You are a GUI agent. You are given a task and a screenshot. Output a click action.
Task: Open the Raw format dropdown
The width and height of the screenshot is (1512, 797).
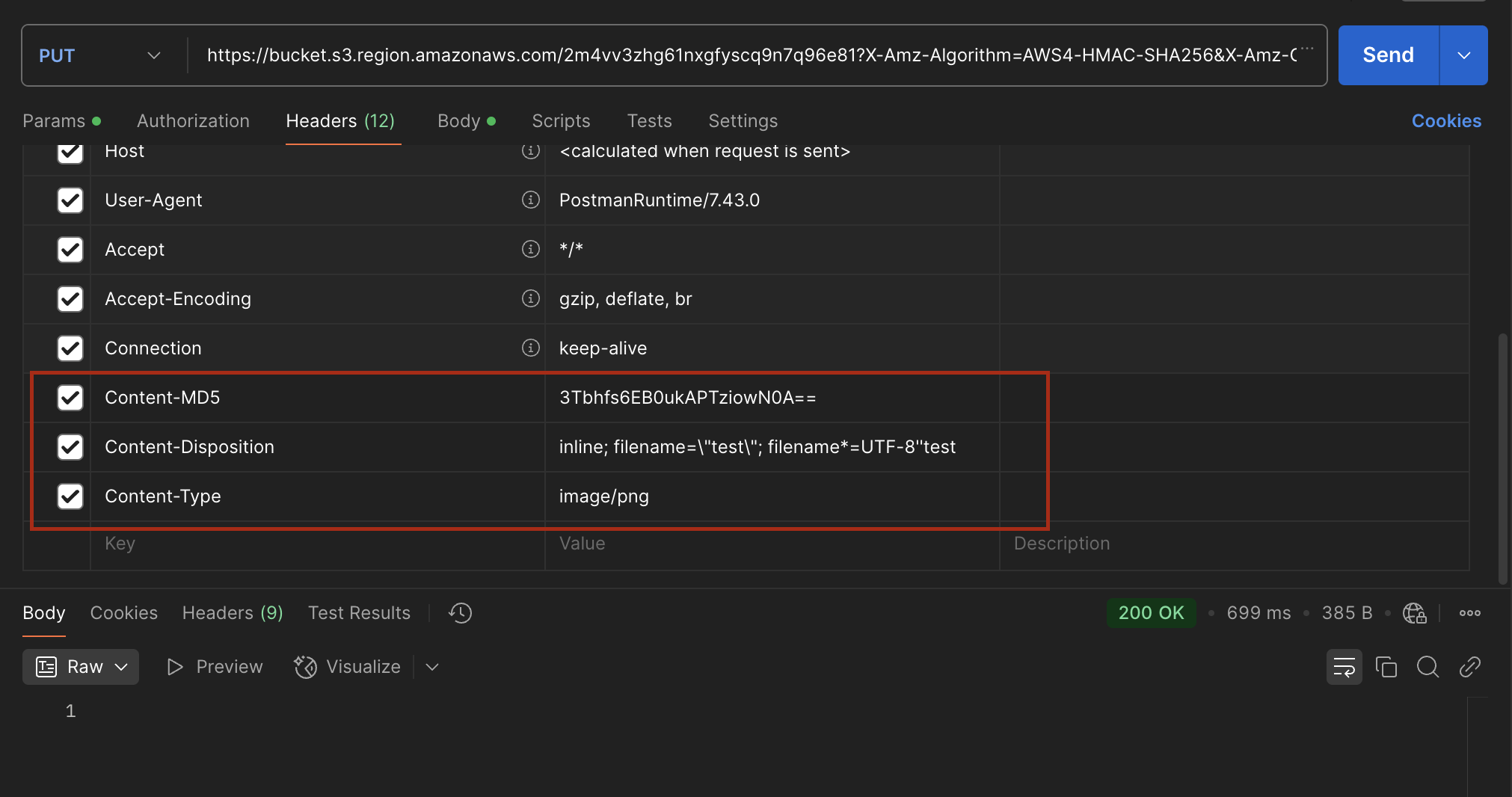pos(81,667)
